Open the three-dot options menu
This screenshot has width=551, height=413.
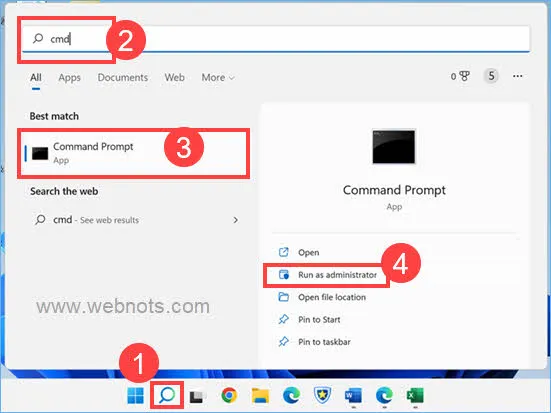coord(518,76)
